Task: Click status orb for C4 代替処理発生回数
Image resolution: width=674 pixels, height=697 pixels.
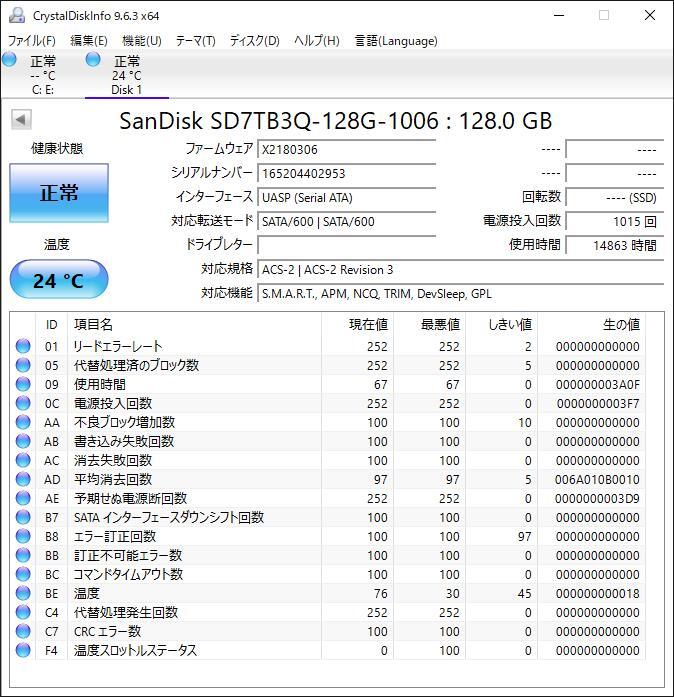Action: (x=23, y=613)
